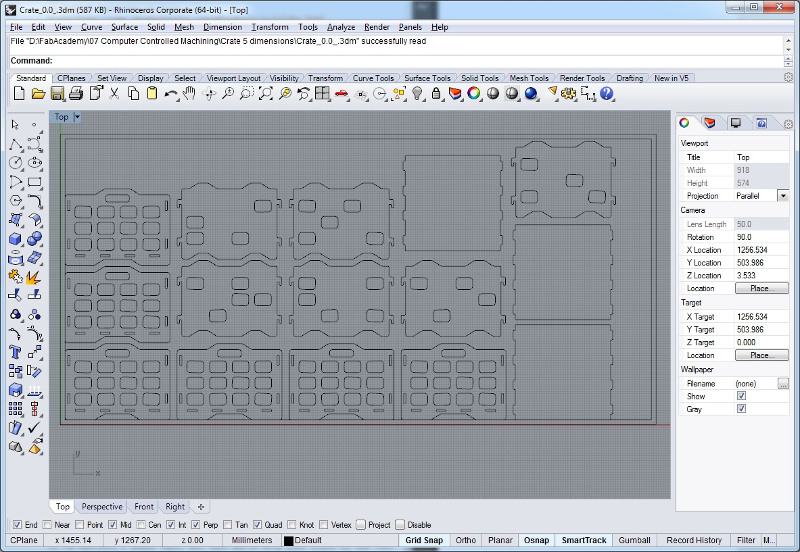Switch to the Perspective viewport tab
This screenshot has width=800, height=552.
click(x=102, y=507)
